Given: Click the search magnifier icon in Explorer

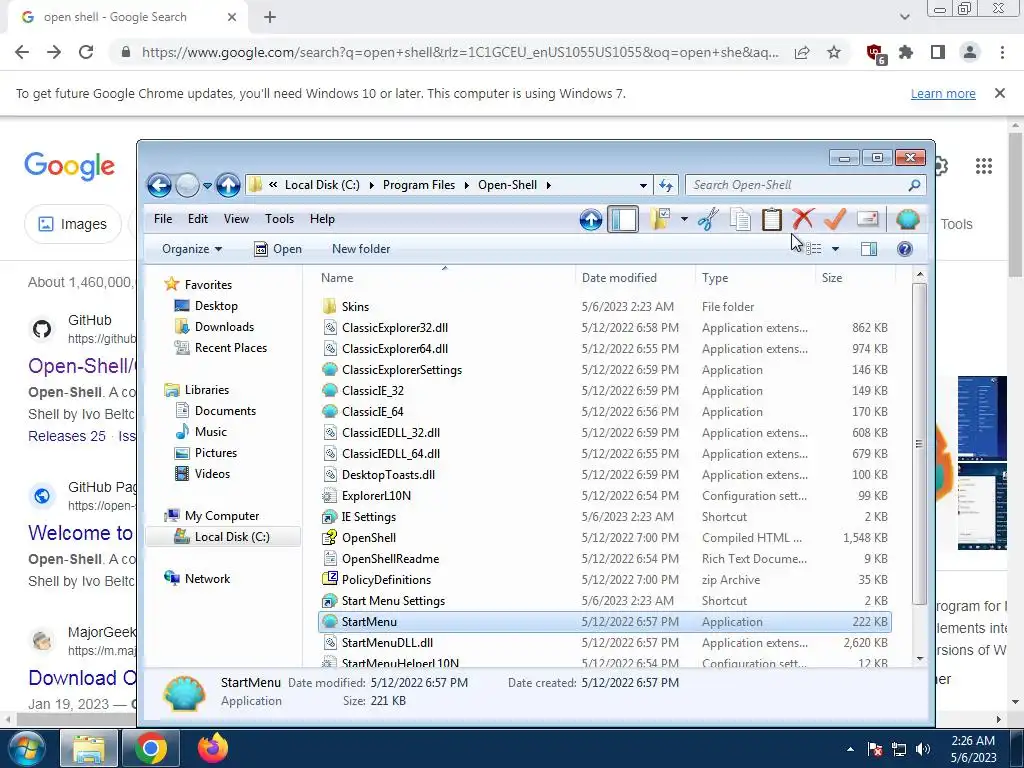Looking at the screenshot, I should (x=914, y=185).
